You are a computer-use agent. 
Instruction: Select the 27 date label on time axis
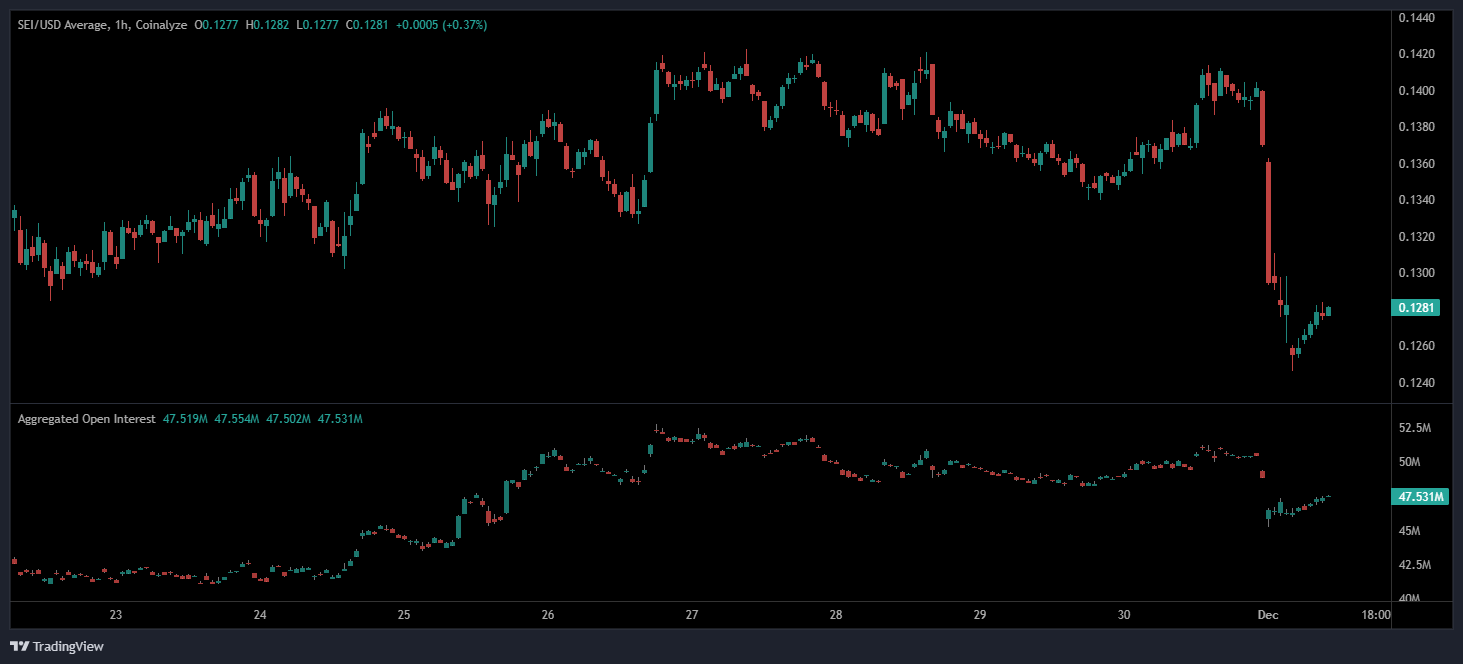point(691,615)
